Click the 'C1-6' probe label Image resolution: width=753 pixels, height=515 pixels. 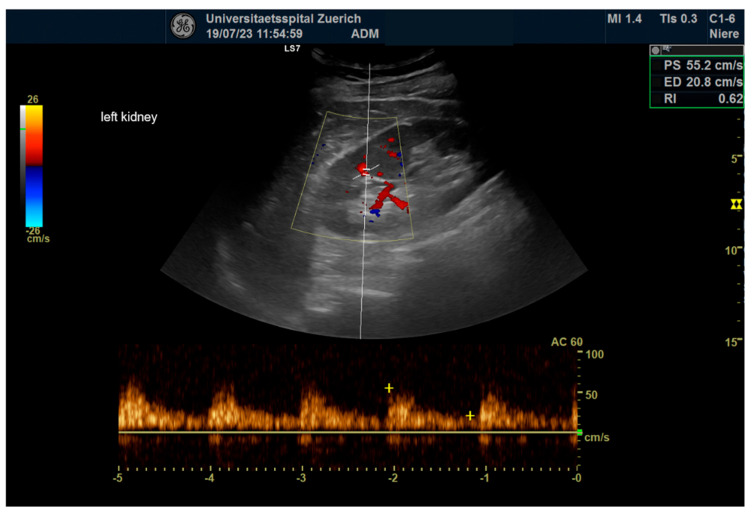[x=722, y=19]
